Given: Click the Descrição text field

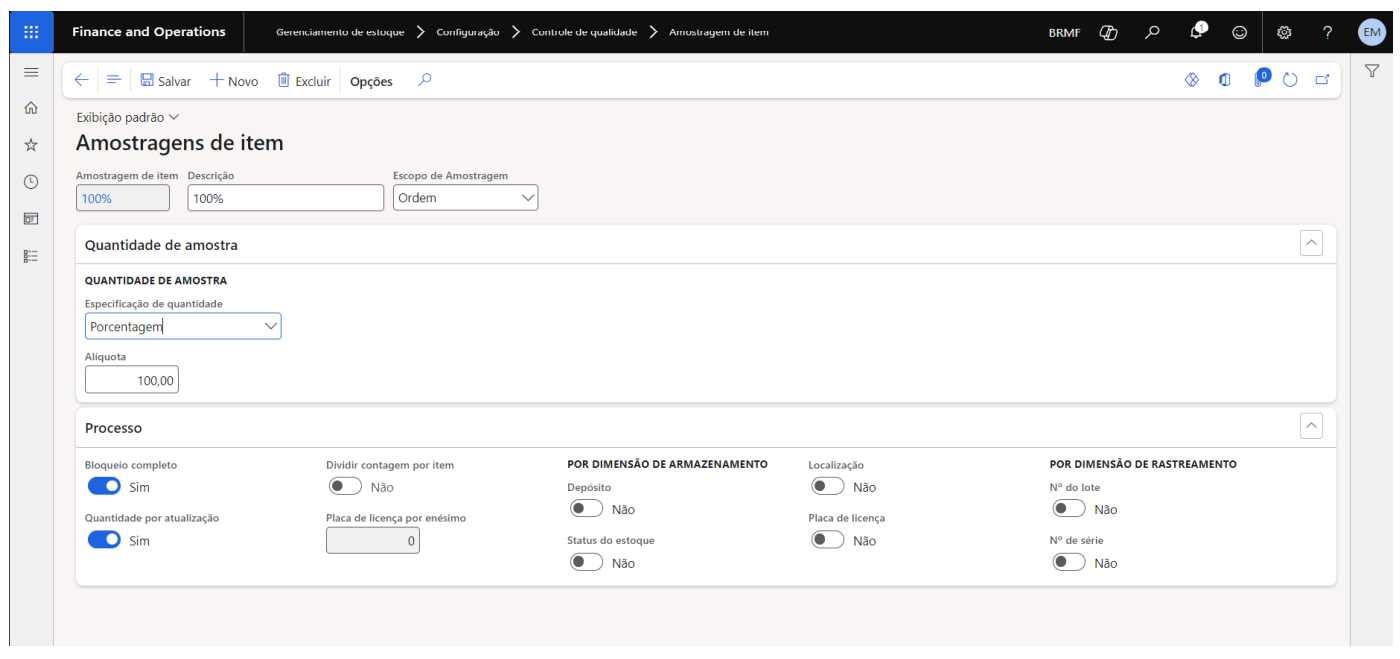Looking at the screenshot, I should coord(285,198).
